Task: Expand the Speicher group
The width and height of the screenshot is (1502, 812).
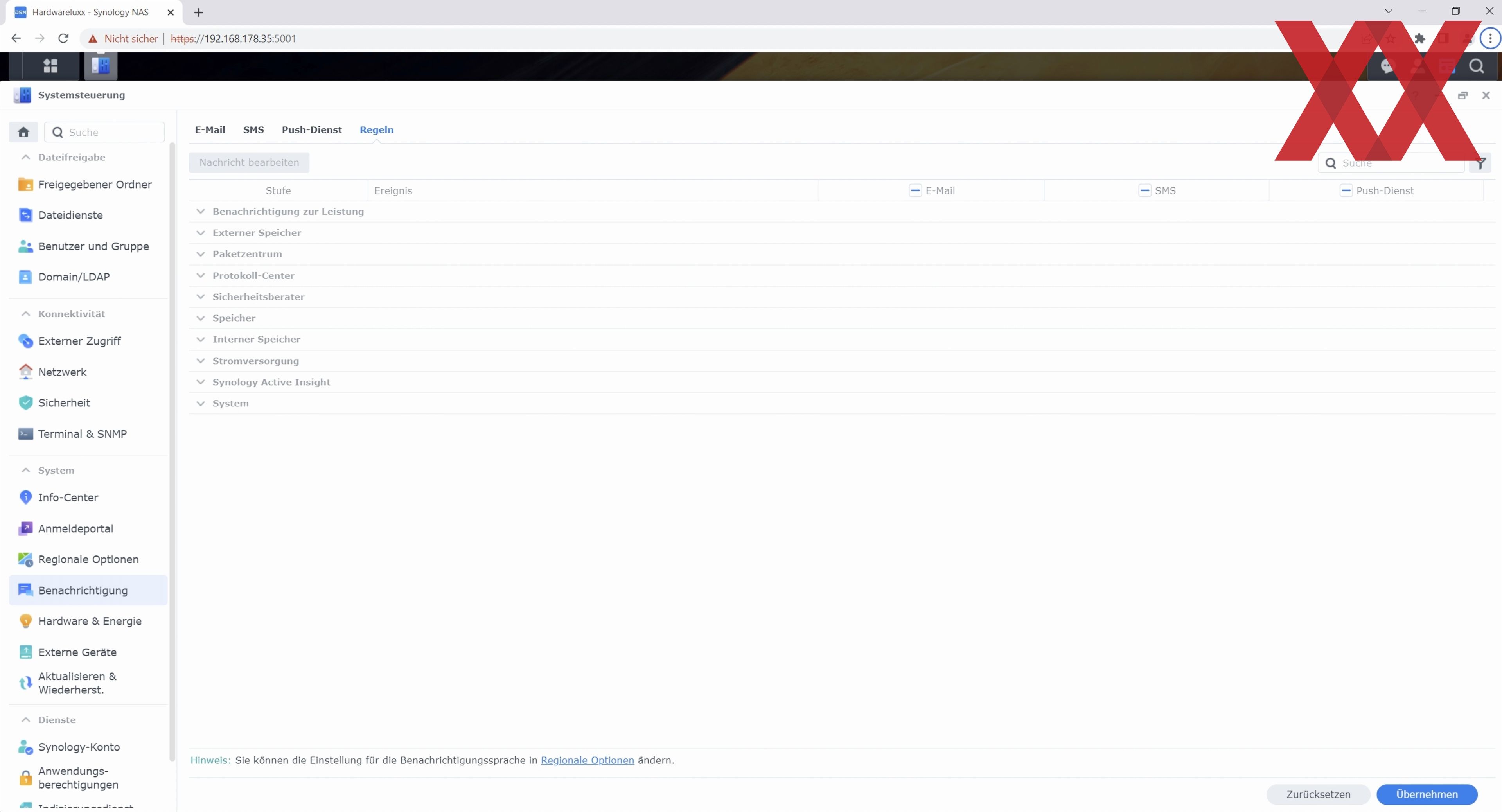Action: point(201,318)
